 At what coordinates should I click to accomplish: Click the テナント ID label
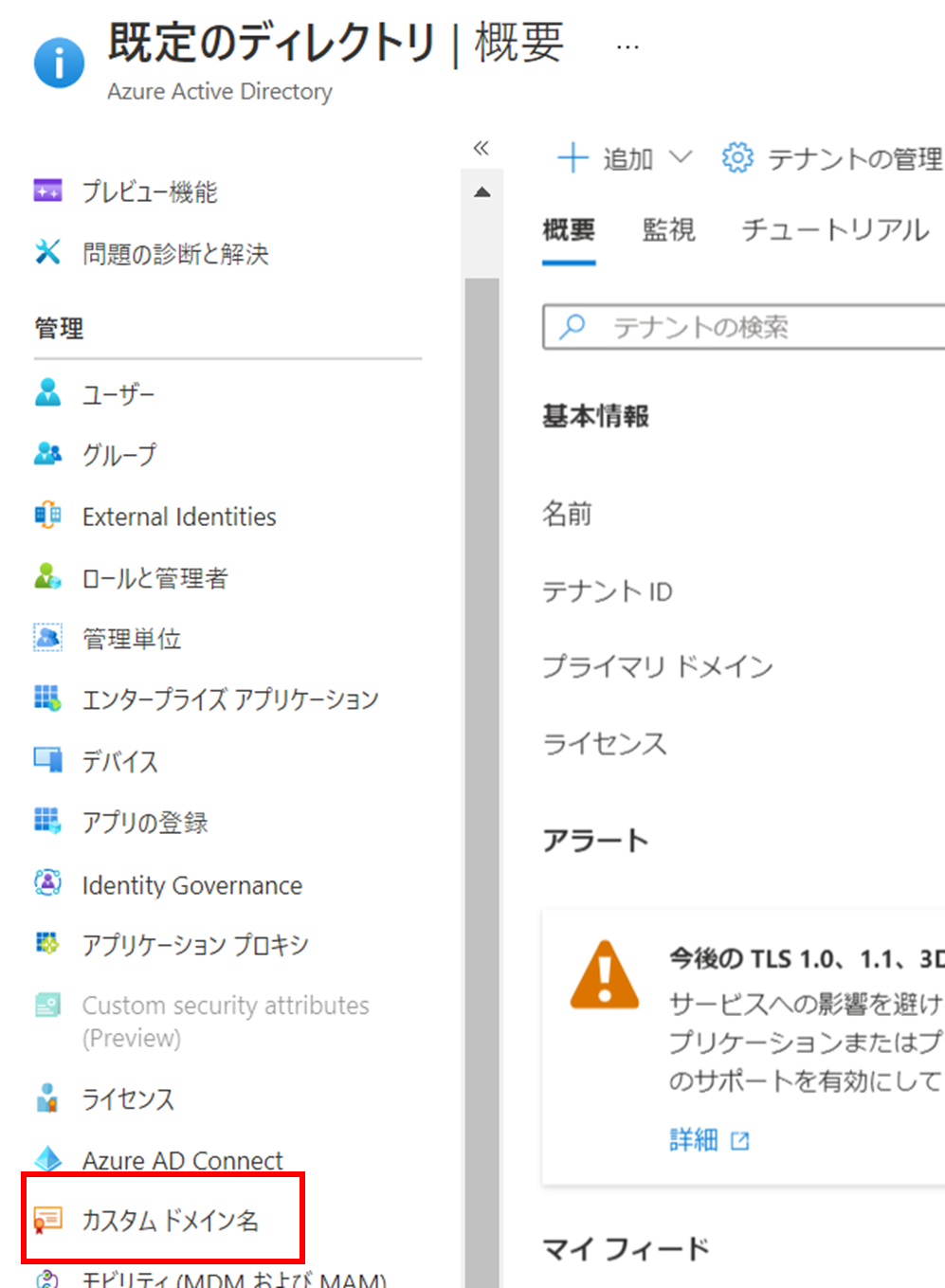pyautogui.click(x=608, y=592)
